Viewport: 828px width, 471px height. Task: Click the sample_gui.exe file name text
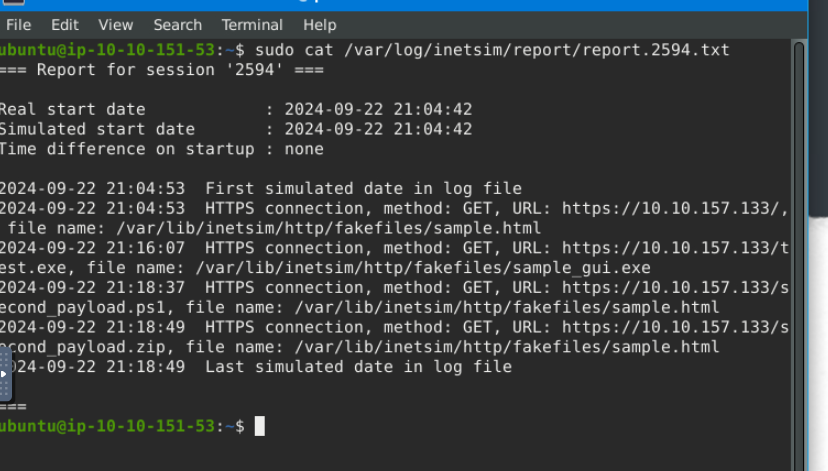click(x=581, y=268)
